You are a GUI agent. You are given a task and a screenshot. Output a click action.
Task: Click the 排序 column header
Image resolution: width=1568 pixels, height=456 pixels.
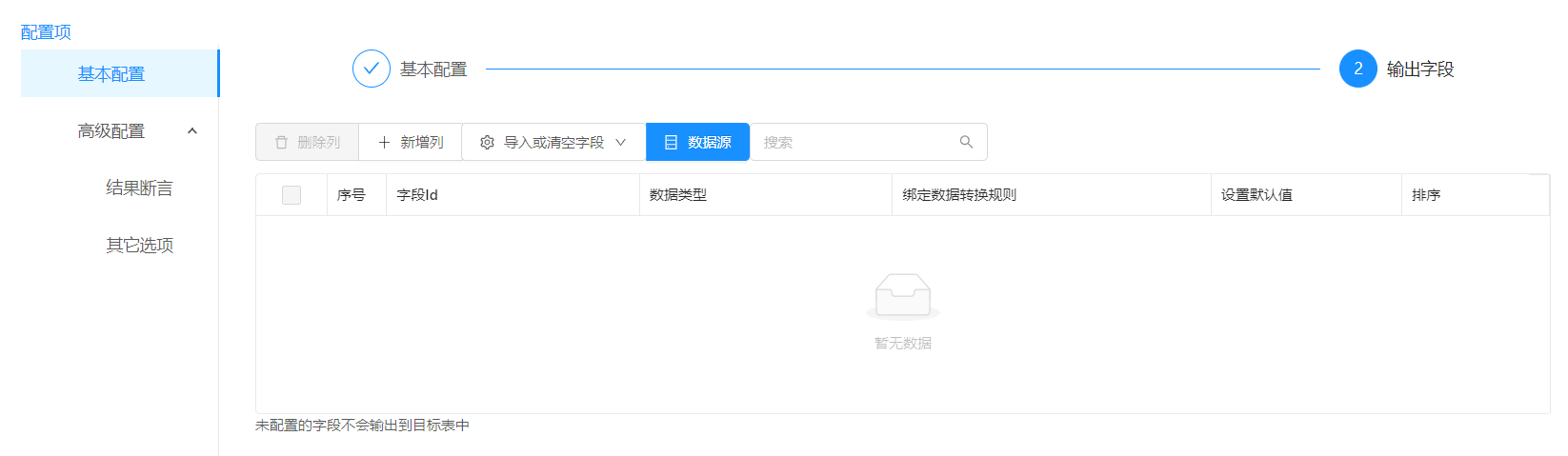[x=1426, y=195]
